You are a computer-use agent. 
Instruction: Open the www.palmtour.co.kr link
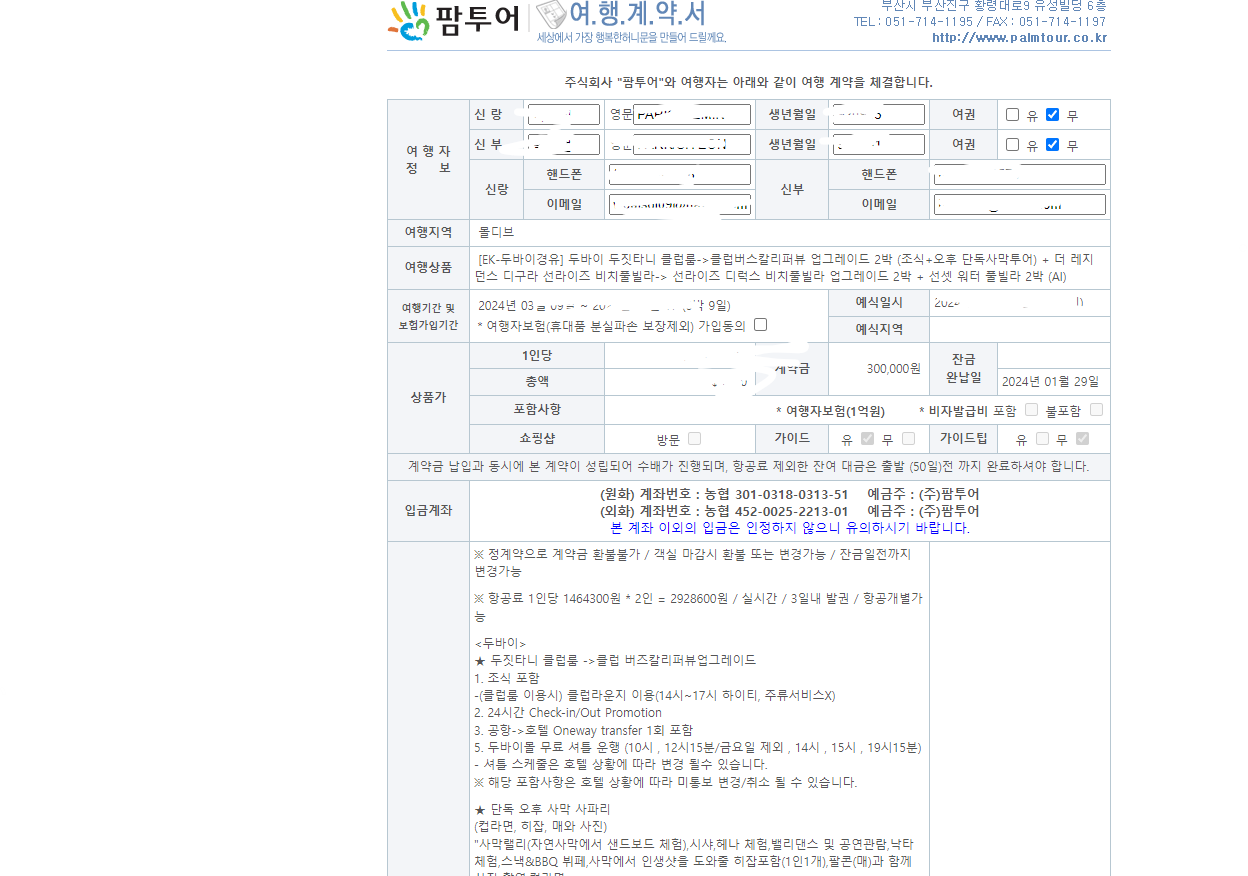pyautogui.click(x=1019, y=38)
